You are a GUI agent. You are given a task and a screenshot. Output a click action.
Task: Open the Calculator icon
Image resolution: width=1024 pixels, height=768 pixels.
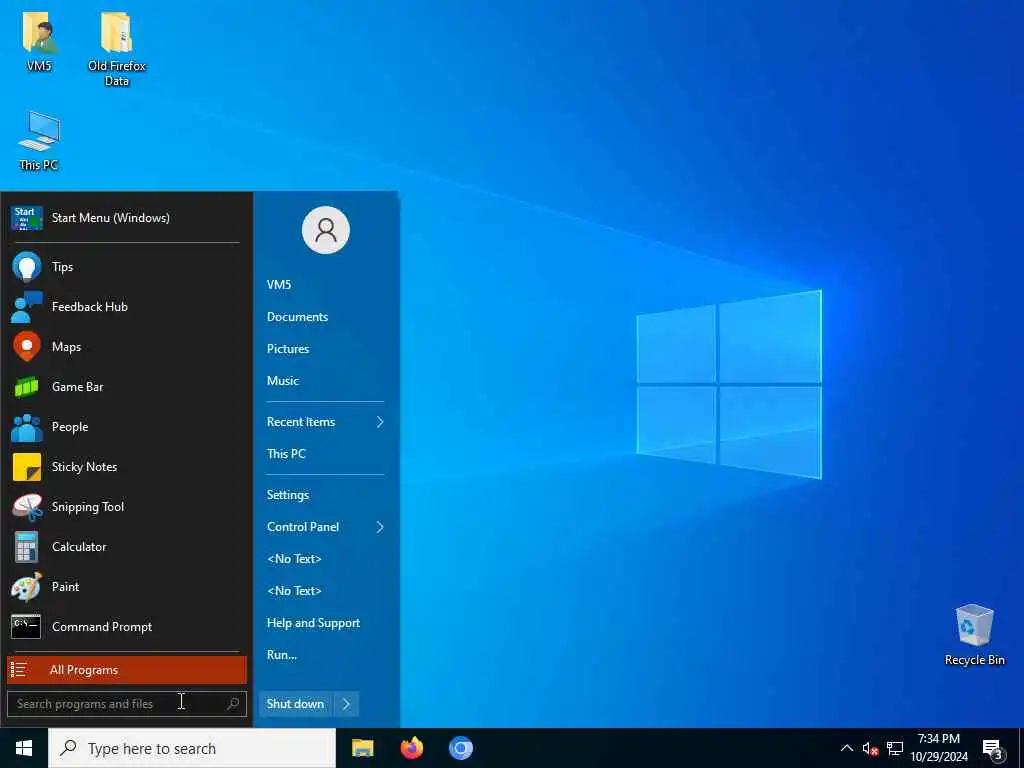coord(27,547)
